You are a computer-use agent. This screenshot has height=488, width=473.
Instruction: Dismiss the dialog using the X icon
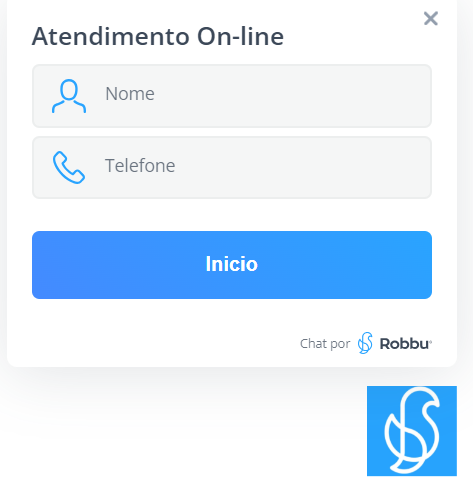click(x=431, y=18)
